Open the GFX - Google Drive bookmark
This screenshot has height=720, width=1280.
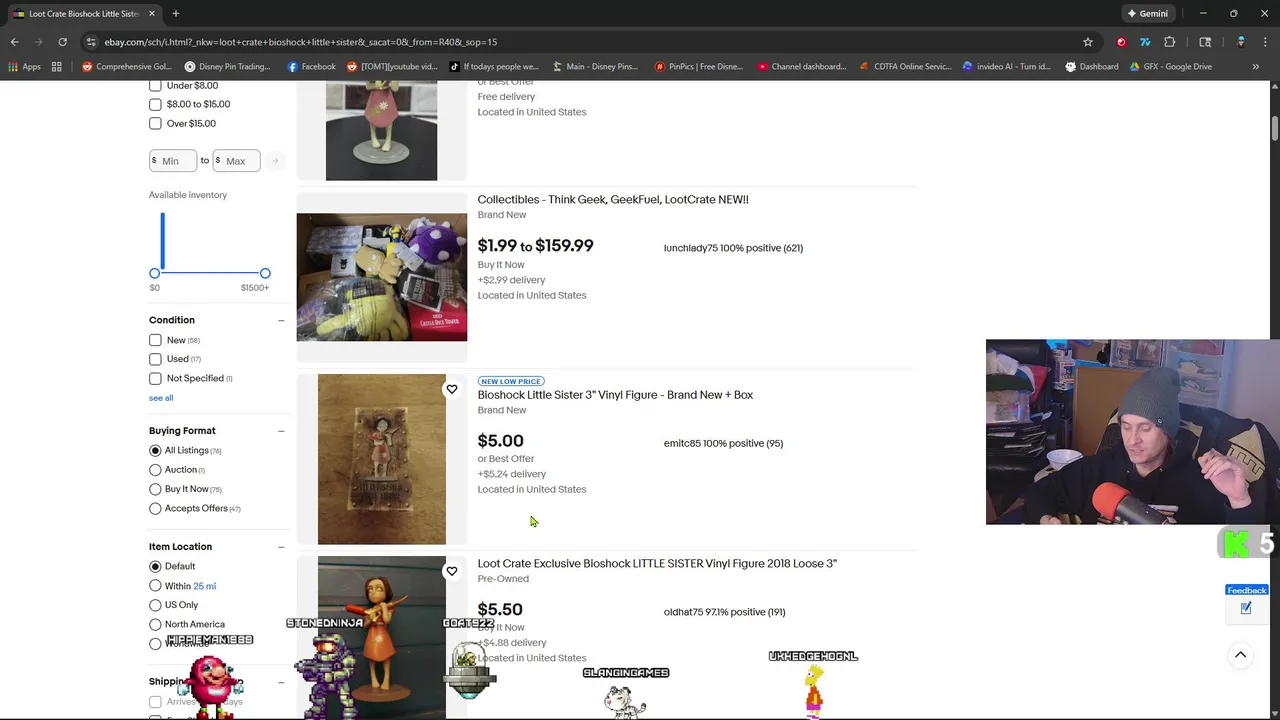tap(1170, 67)
